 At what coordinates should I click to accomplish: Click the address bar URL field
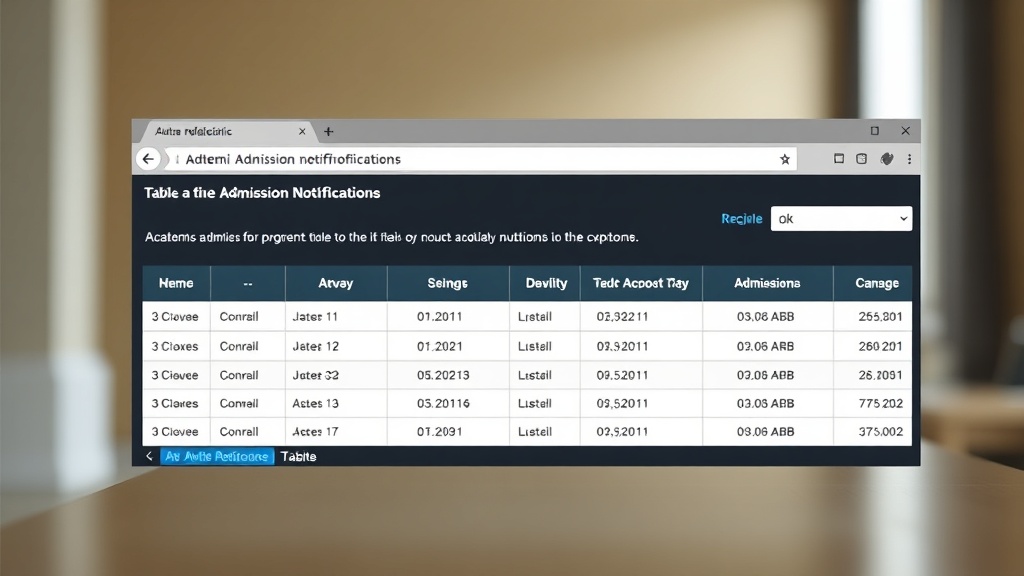(x=470, y=159)
